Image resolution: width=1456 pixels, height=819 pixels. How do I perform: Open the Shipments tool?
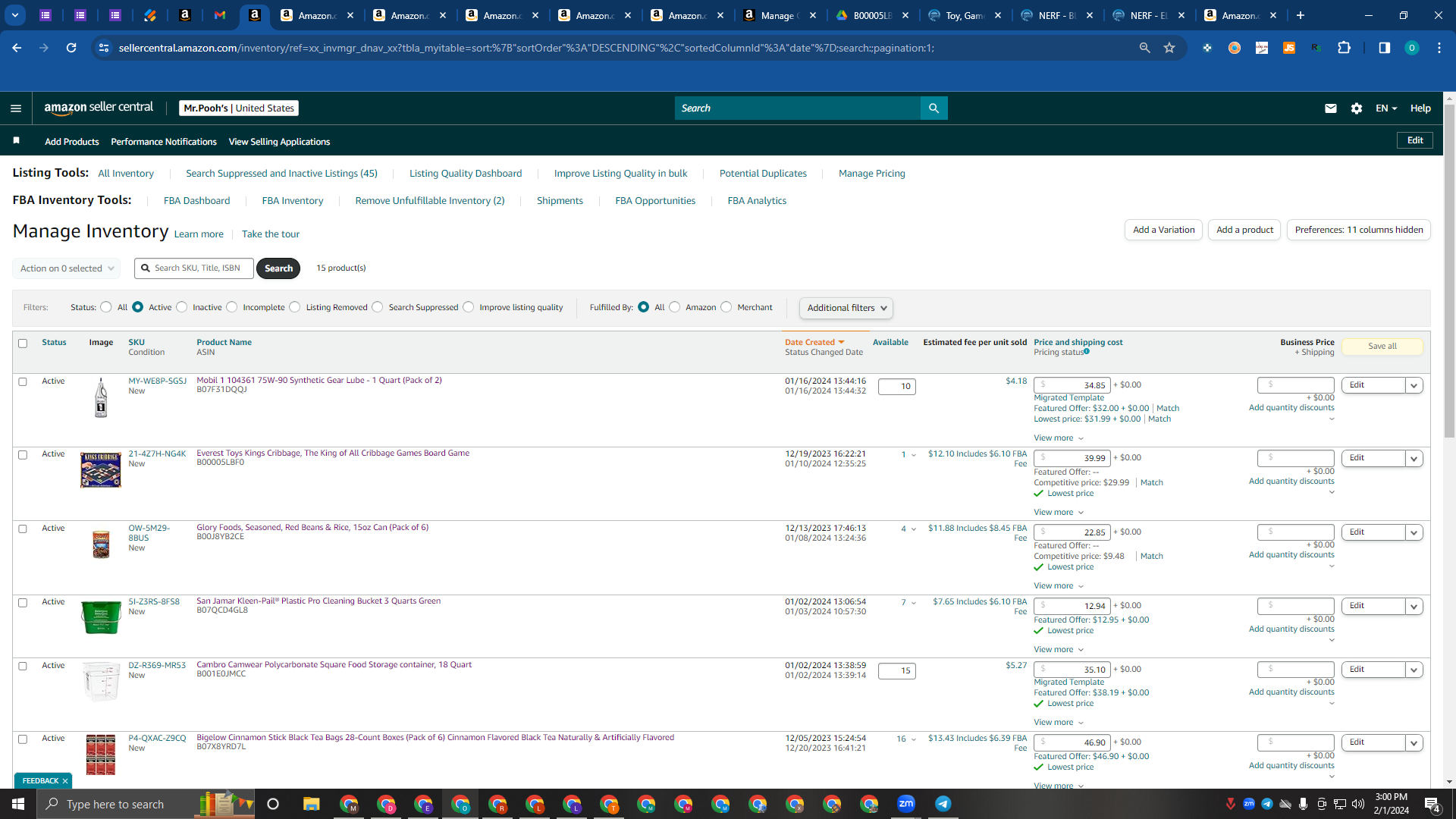point(560,200)
